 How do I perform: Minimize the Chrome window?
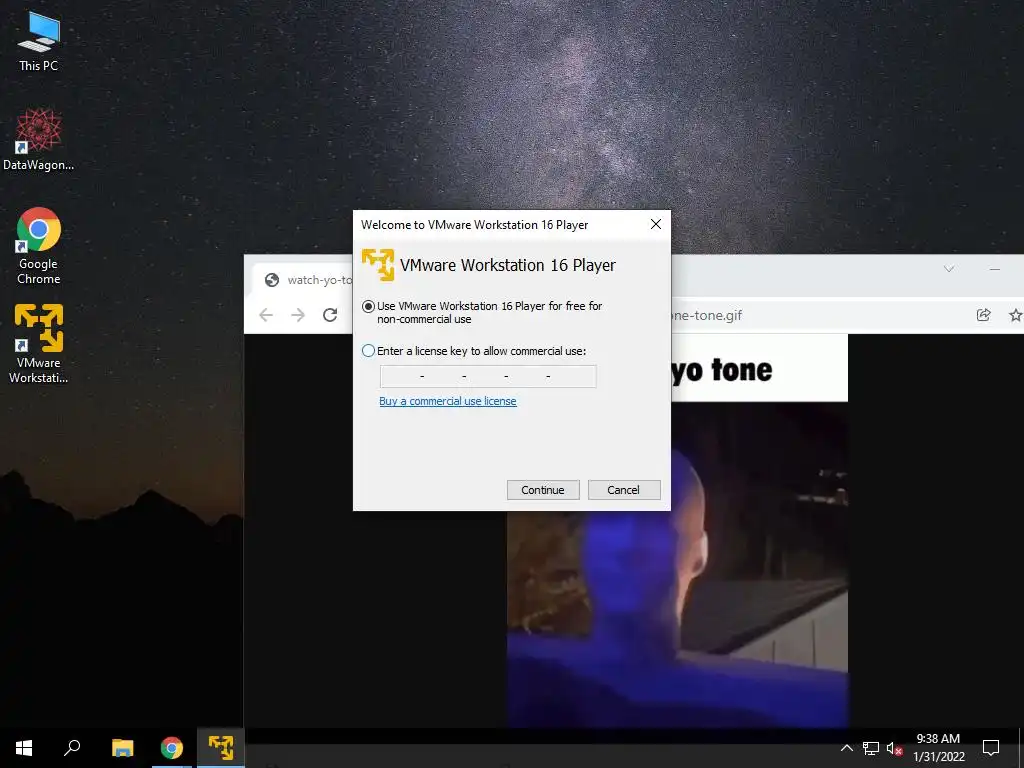pos(995,268)
